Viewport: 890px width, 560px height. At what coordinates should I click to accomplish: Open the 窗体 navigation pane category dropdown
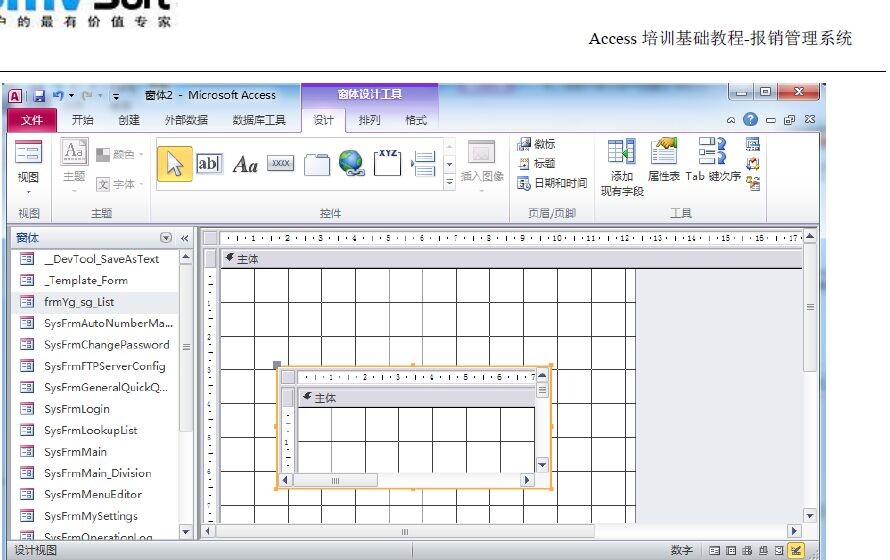(x=166, y=238)
